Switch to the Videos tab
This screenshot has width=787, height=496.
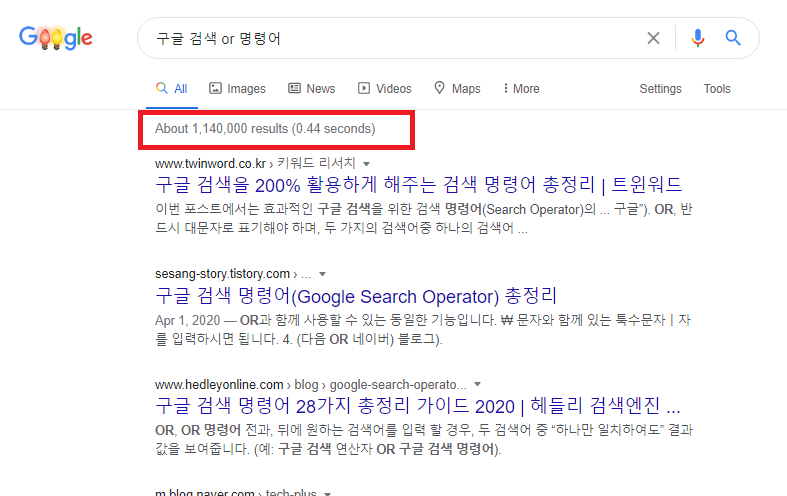pos(384,89)
